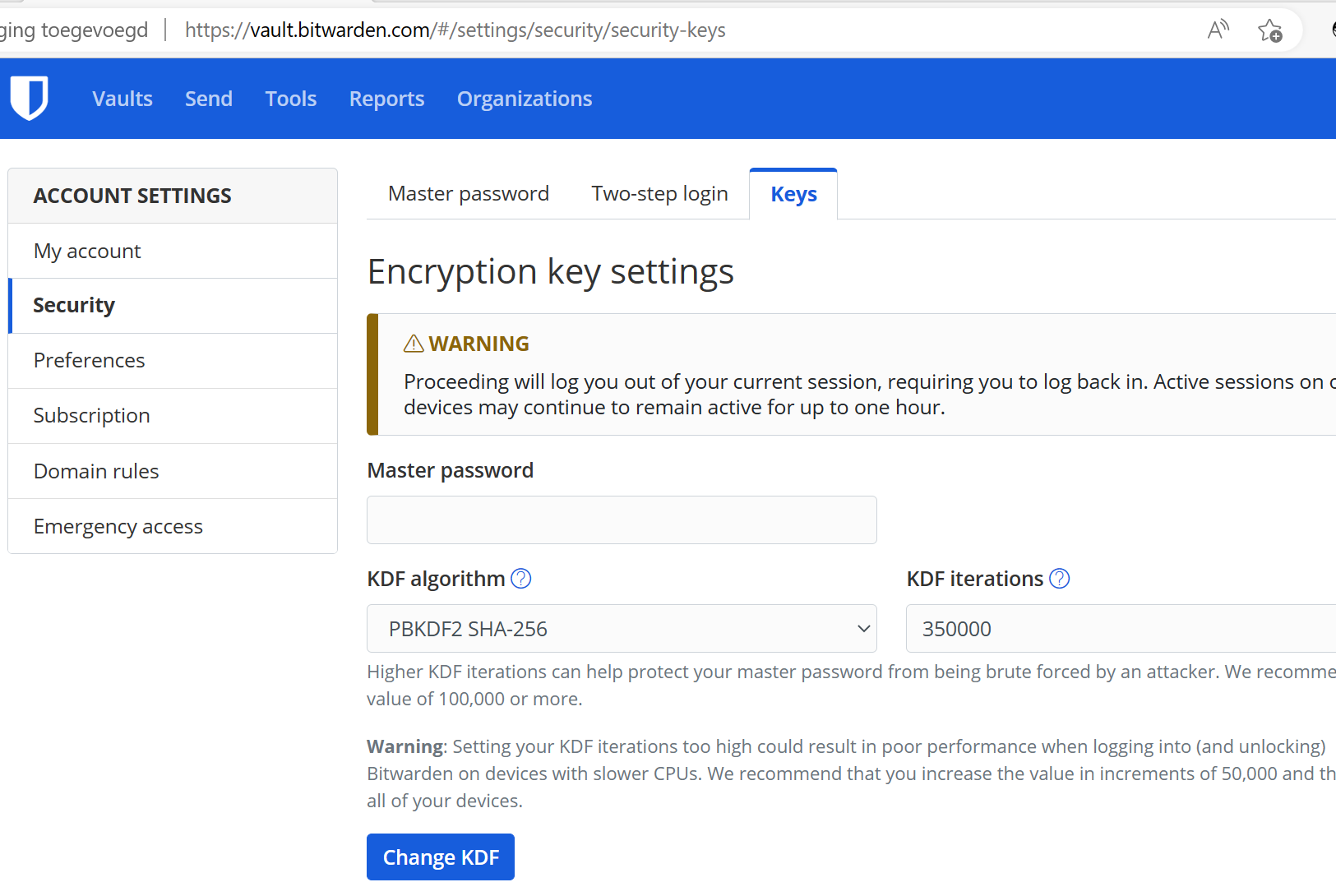Click the Bitwarden shield logo
Viewport: 1336px width, 896px height.
tap(30, 98)
